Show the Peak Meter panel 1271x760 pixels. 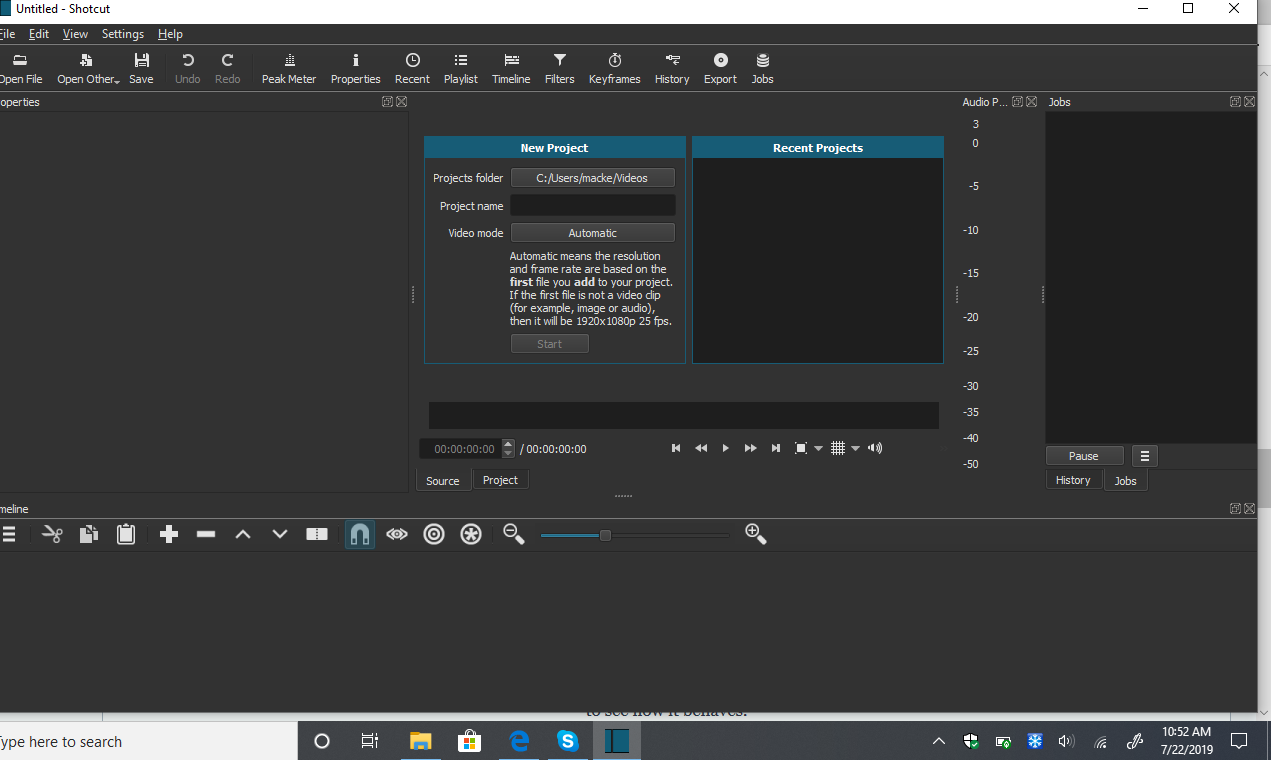point(289,68)
